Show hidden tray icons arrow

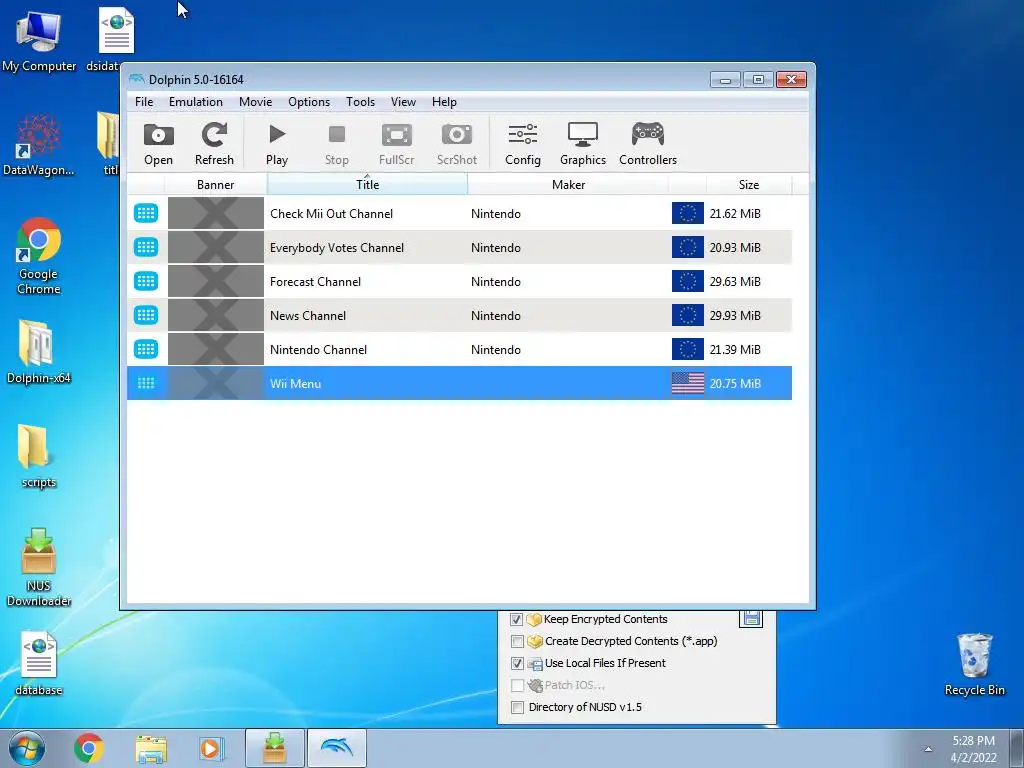[x=928, y=749]
